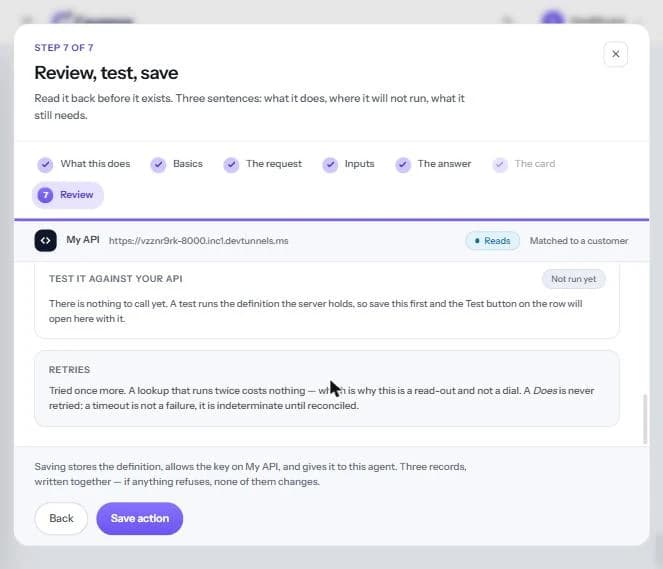663x569 pixels.
Task: Click the STEP 7 OF 7 label
Action: pyautogui.click(x=64, y=48)
